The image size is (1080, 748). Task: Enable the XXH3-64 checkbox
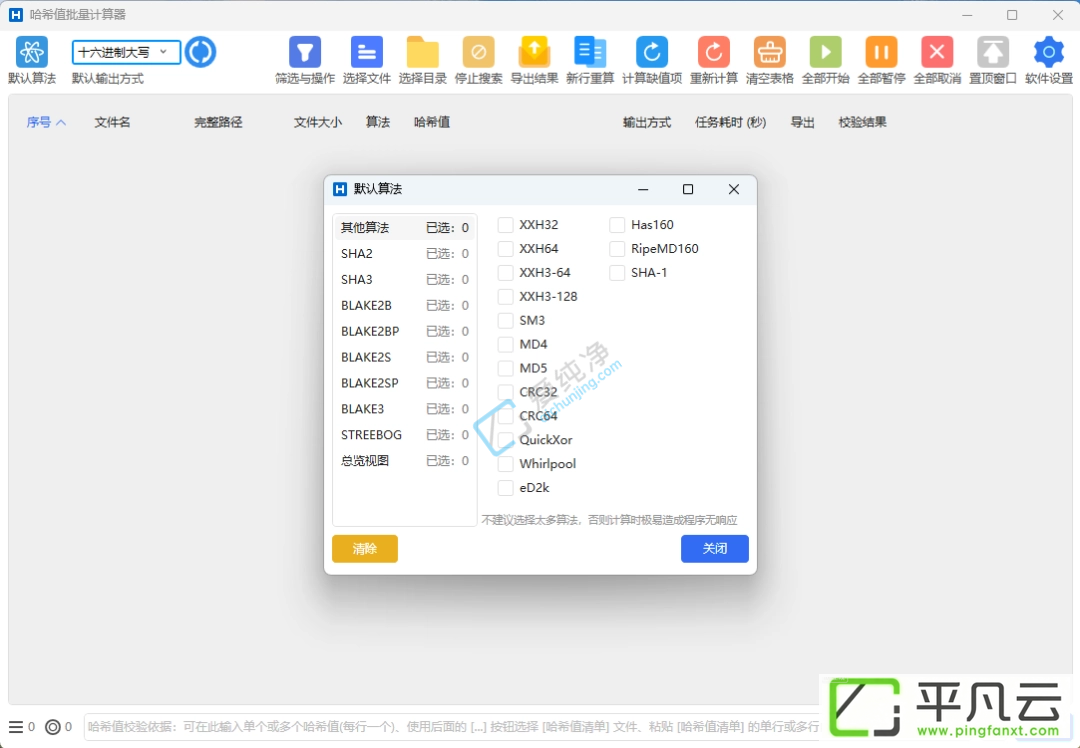coord(506,273)
